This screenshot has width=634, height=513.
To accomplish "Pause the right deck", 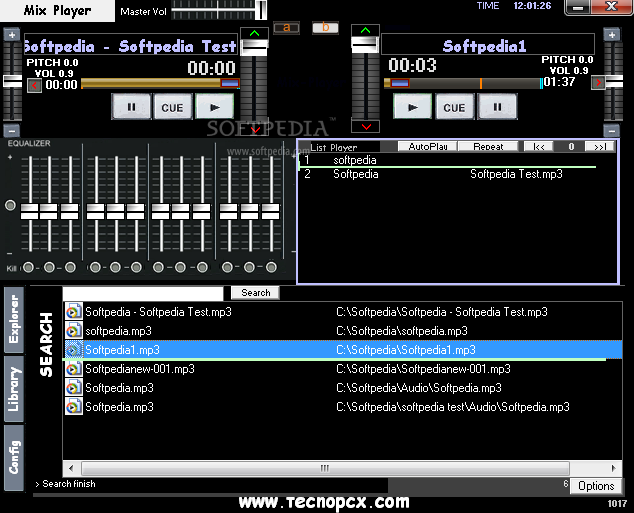I will click(497, 107).
